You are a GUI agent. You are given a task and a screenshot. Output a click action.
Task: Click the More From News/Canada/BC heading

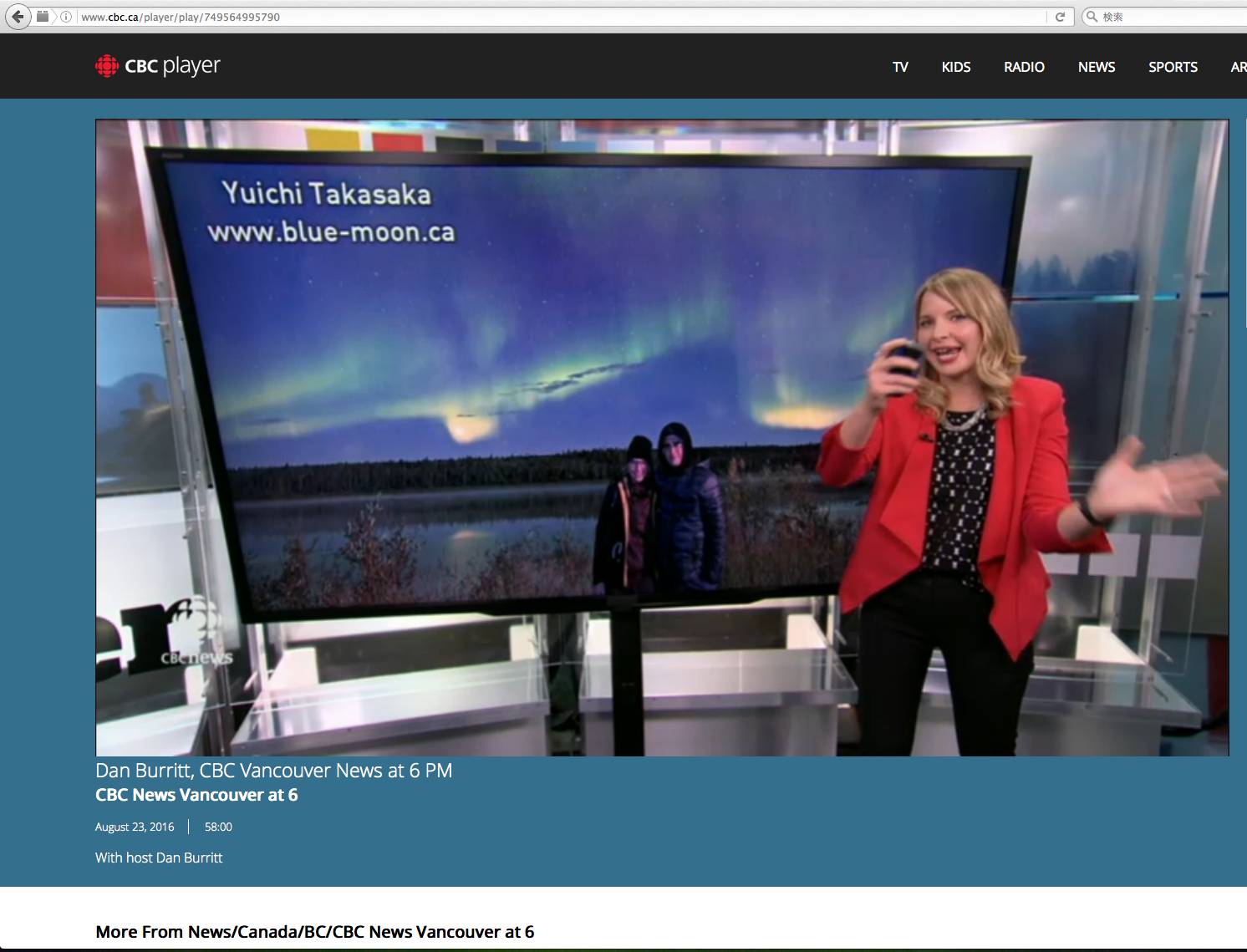coord(315,932)
